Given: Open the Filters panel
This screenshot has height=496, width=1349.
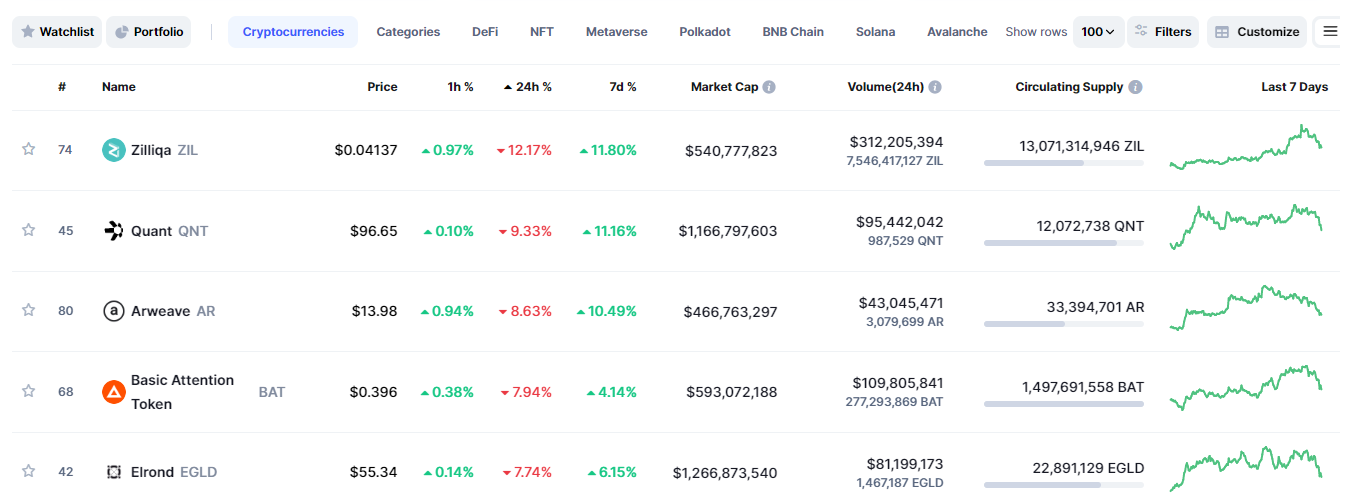Looking at the screenshot, I should pos(1163,32).
